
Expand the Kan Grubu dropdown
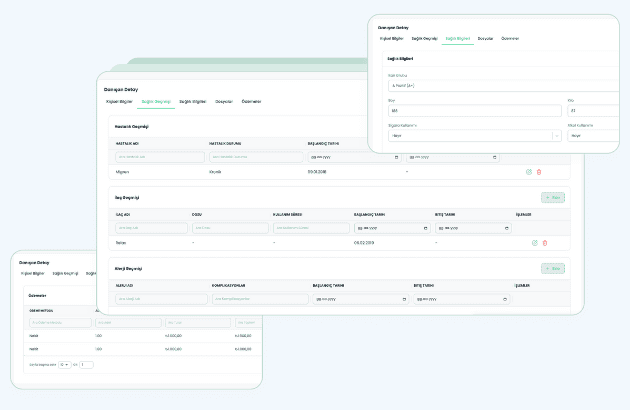click(500, 87)
